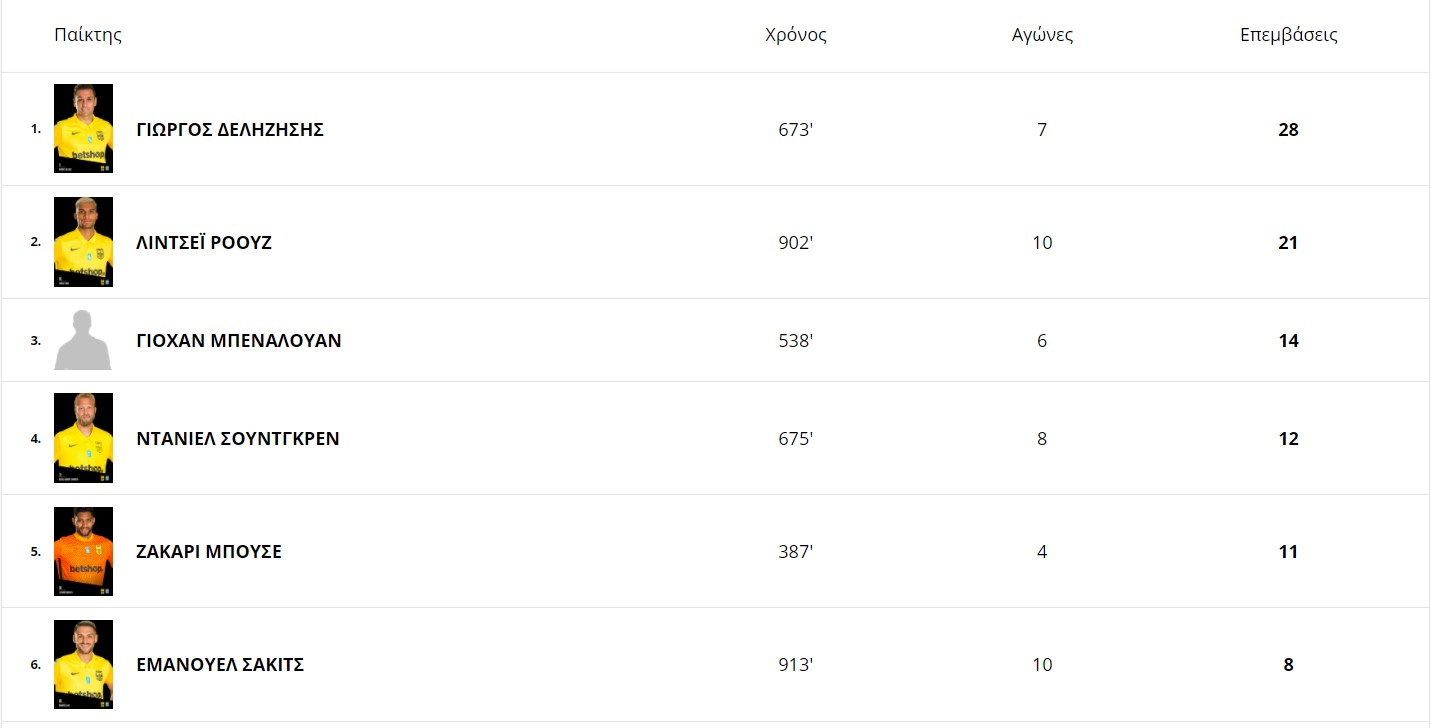Open Ντάνιελ Σούντγκρεν player photo
Image resolution: width=1431 pixels, height=728 pixels.
pos(83,438)
